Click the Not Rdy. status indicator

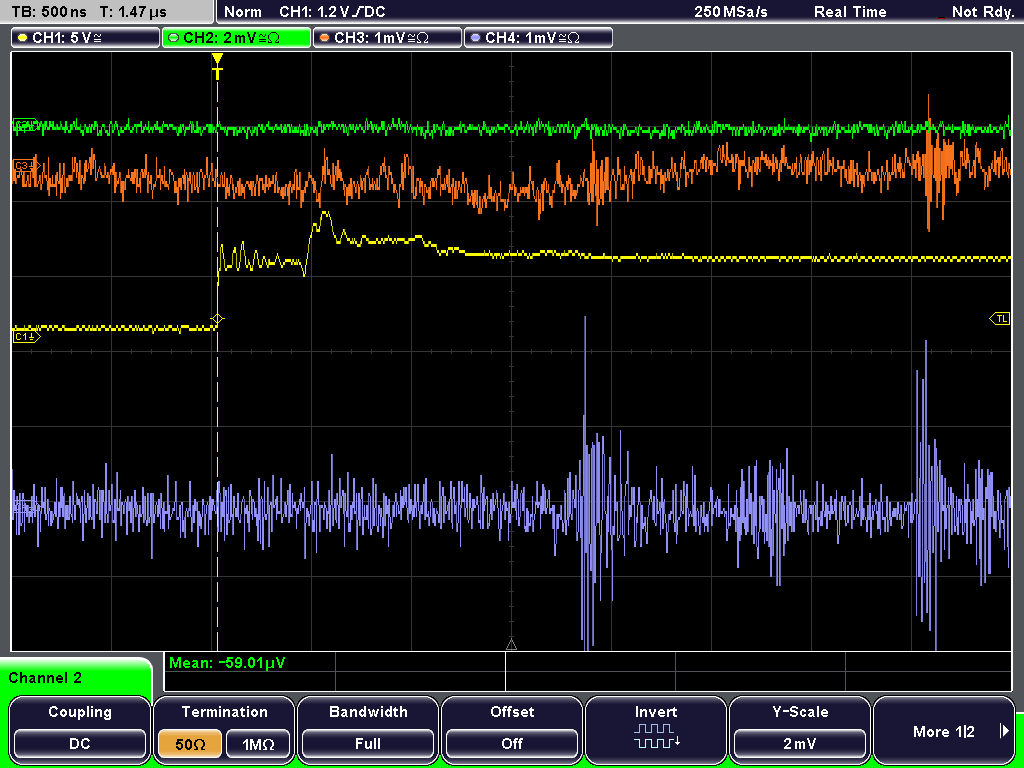click(982, 12)
